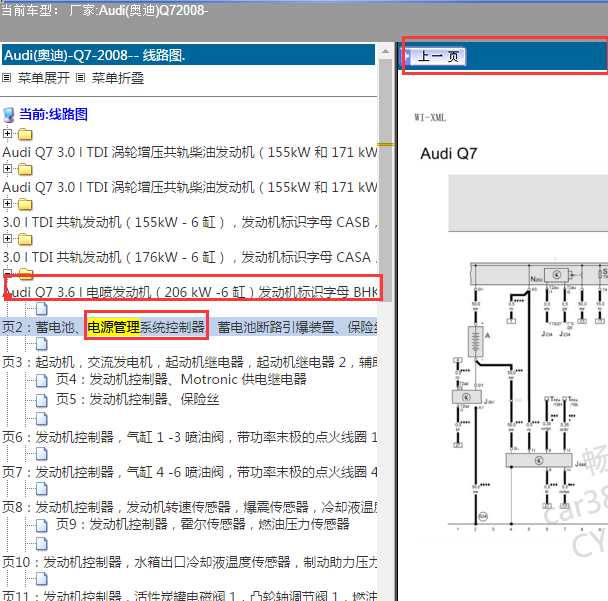This screenshot has width=608, height=601.
Task: Select Audi Q7 3.6 l 电喷发动机 BHK entry
Action: pyautogui.click(x=190, y=292)
